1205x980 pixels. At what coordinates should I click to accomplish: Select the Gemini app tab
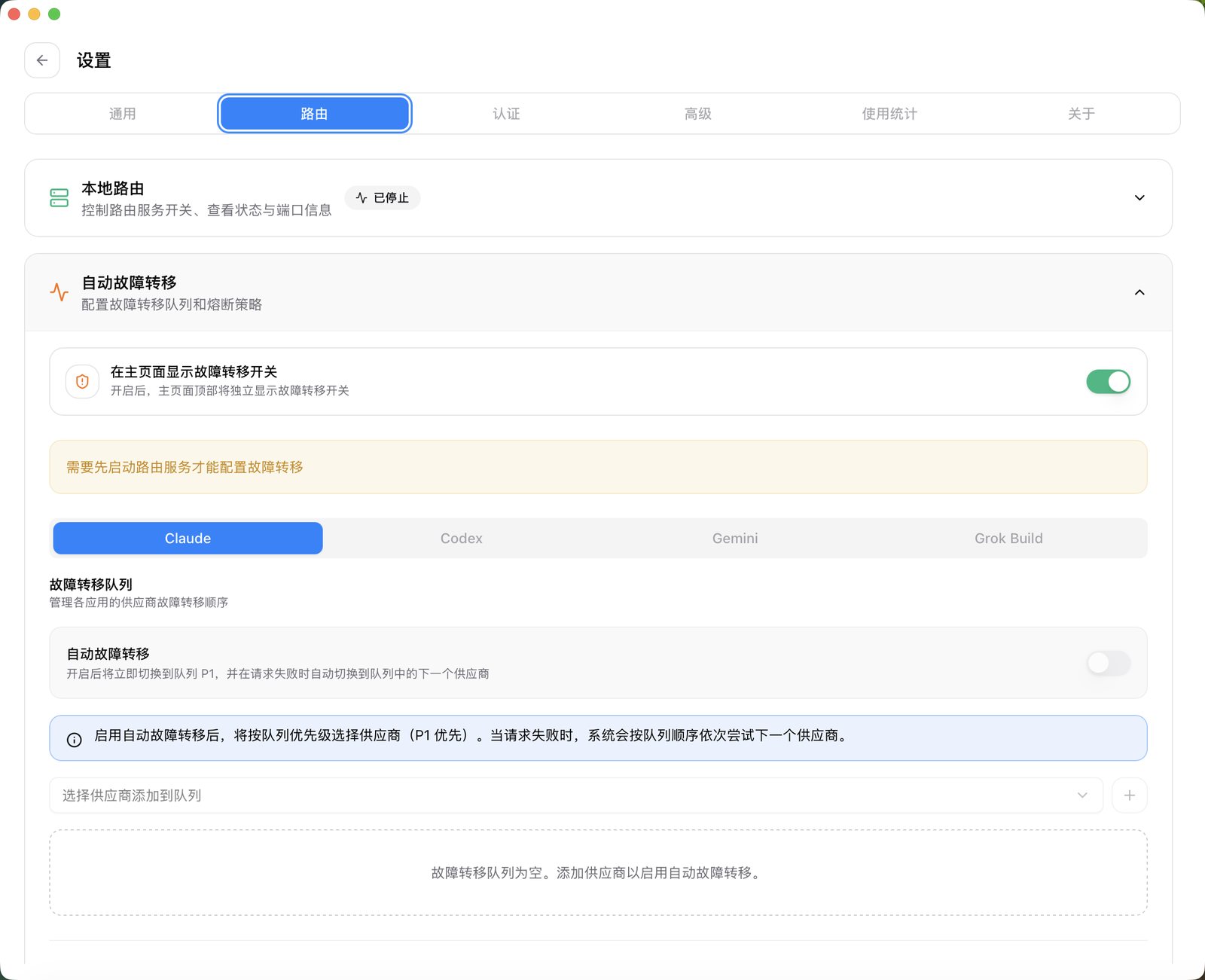pyautogui.click(x=735, y=539)
